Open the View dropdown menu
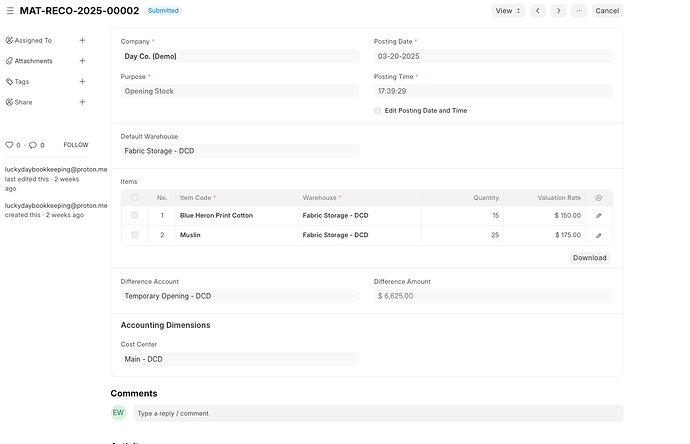This screenshot has height=444, width=690. point(507,11)
